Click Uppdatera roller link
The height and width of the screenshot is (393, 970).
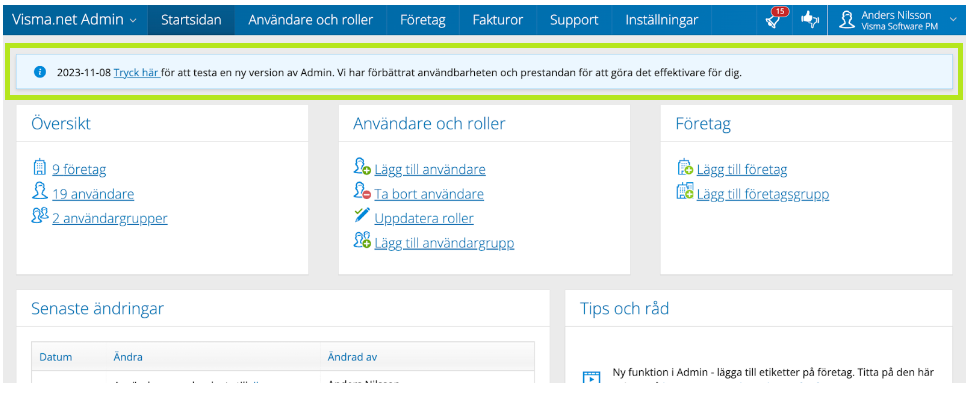click(424, 218)
